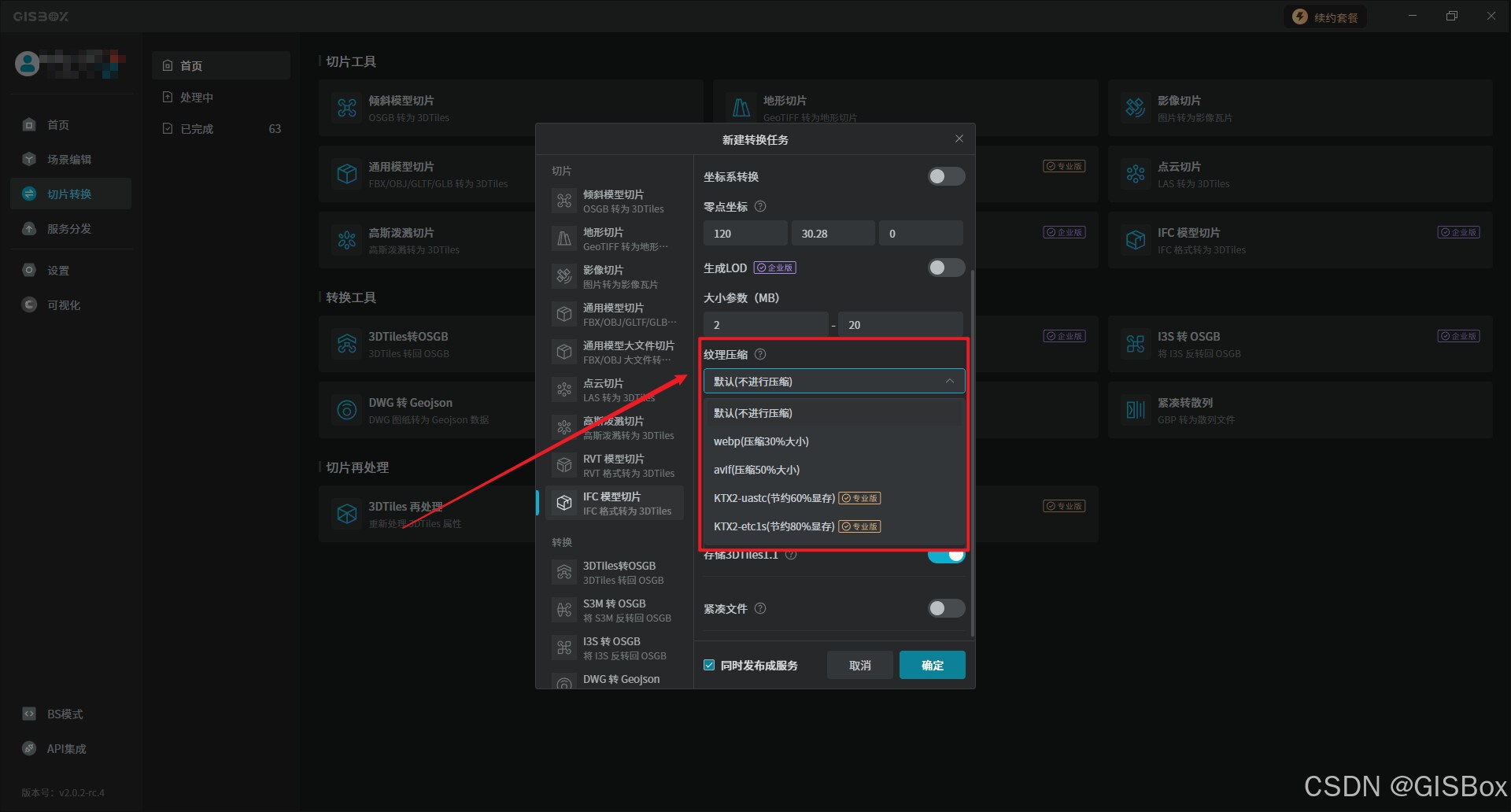Select 点云切片 in dialog list
The image size is (1511, 812).
pos(615,390)
